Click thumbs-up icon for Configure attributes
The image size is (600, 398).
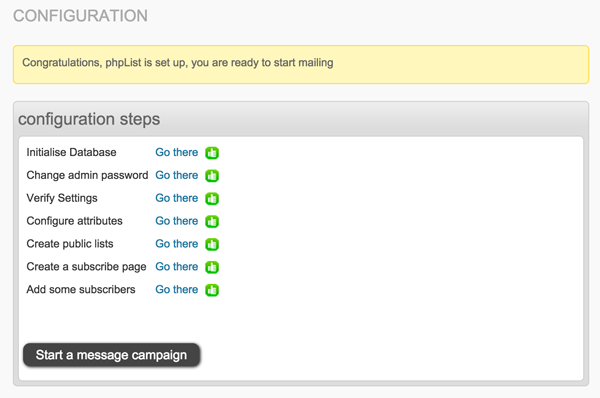212,221
